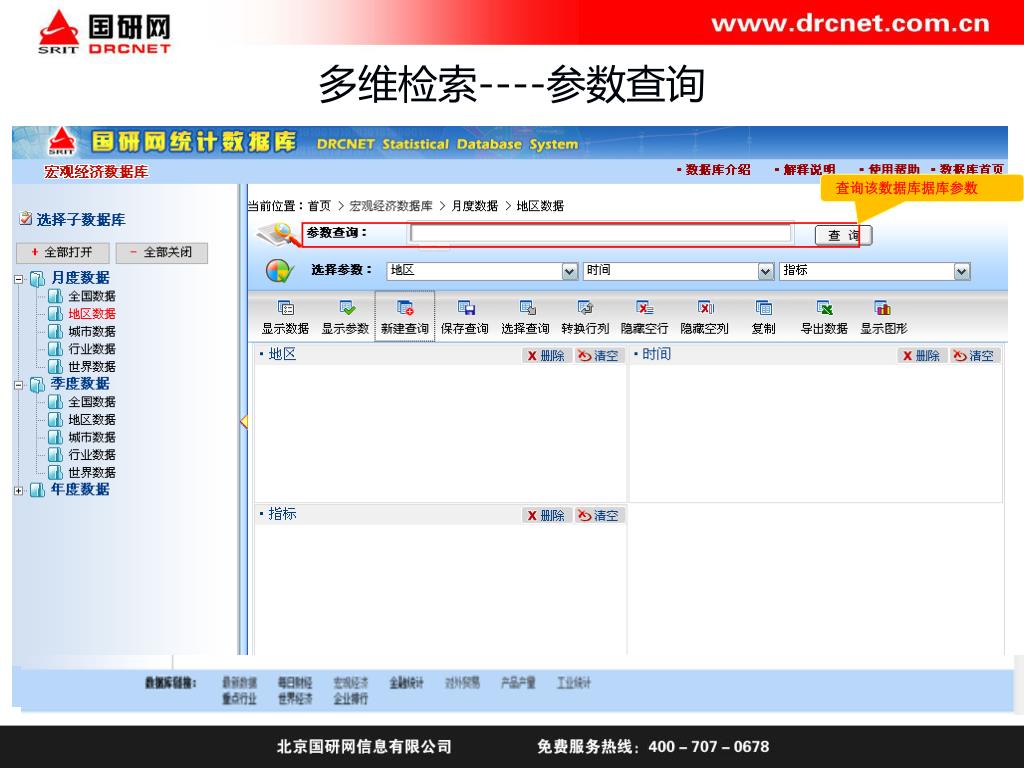The height and width of the screenshot is (768, 1024).
Task: Select 全国数据 under 月度数据
Action: [x=91, y=296]
